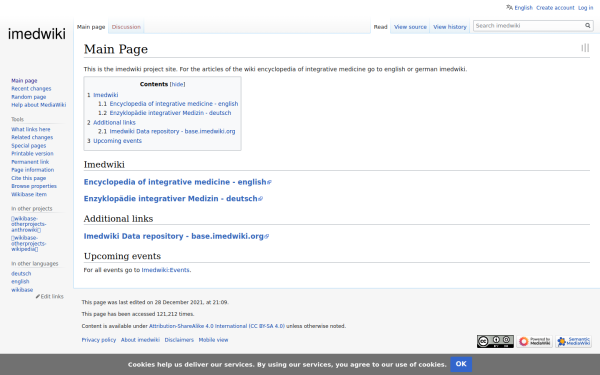Open the View history tab
The width and height of the screenshot is (600, 375).
click(450, 27)
